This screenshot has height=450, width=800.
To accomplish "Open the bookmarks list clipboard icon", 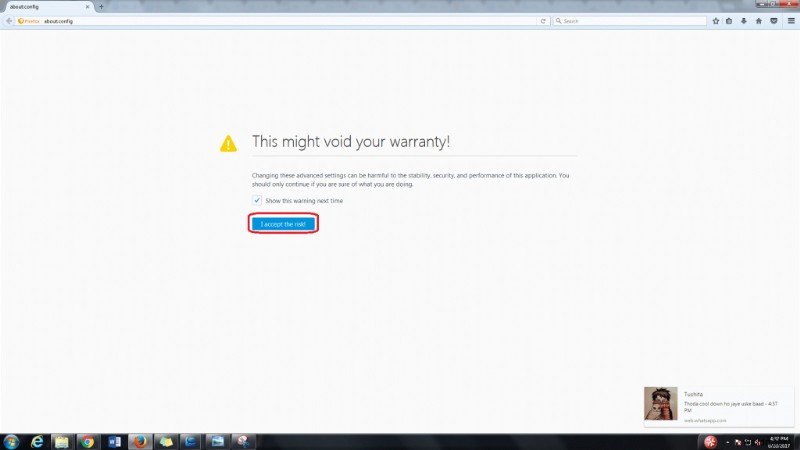I will click(729, 21).
